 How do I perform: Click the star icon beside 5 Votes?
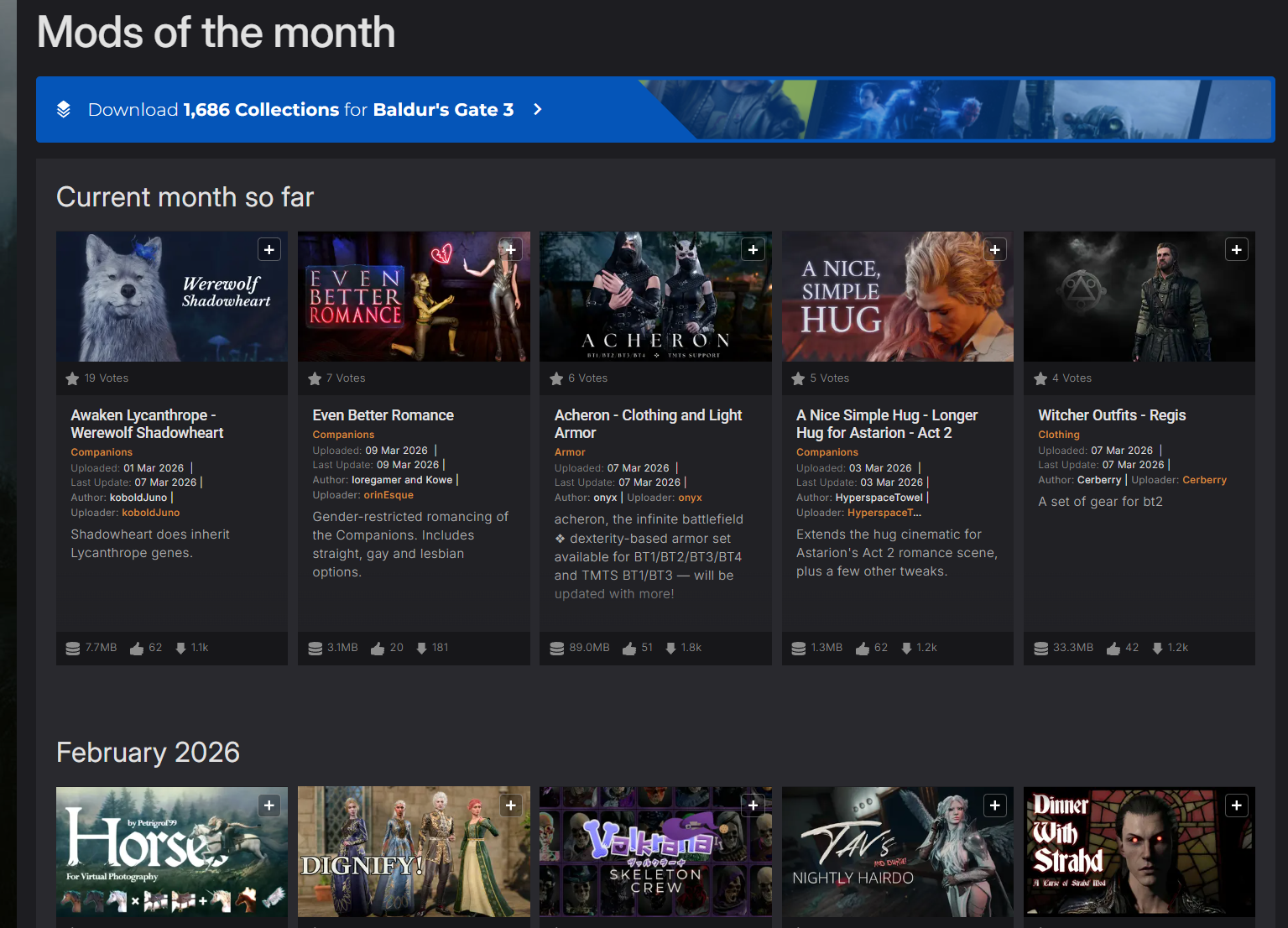pos(798,378)
